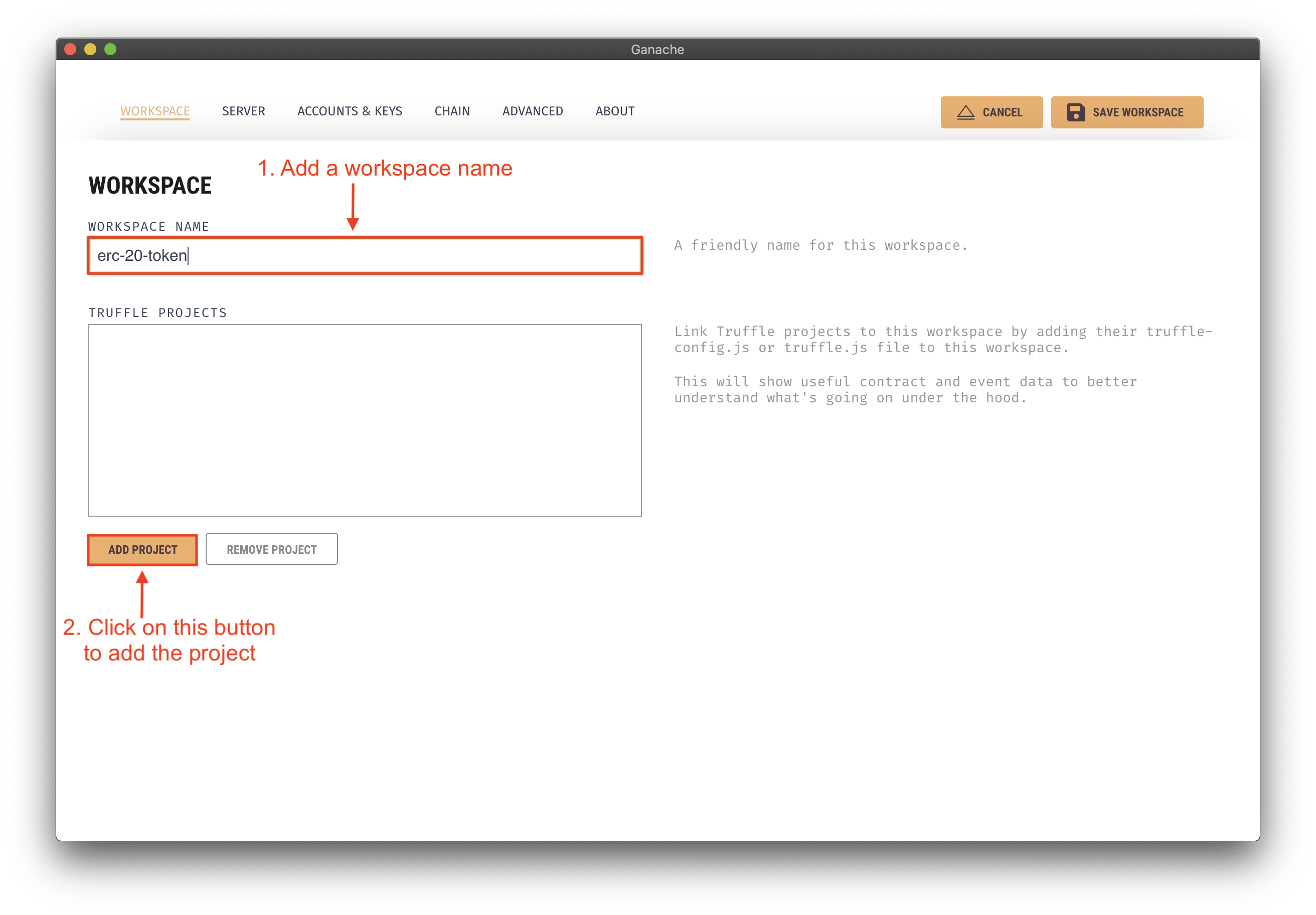Image resolution: width=1316 pixels, height=915 pixels.
Task: Click the ADVANCED tab
Action: (533, 111)
